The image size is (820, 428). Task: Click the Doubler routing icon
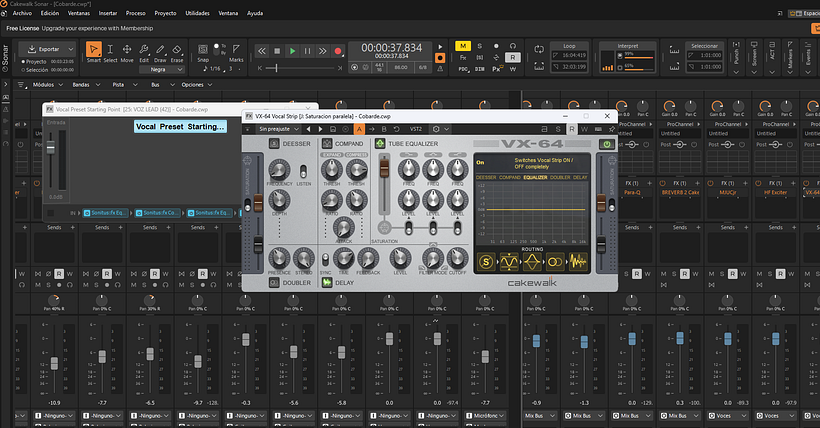pos(554,261)
